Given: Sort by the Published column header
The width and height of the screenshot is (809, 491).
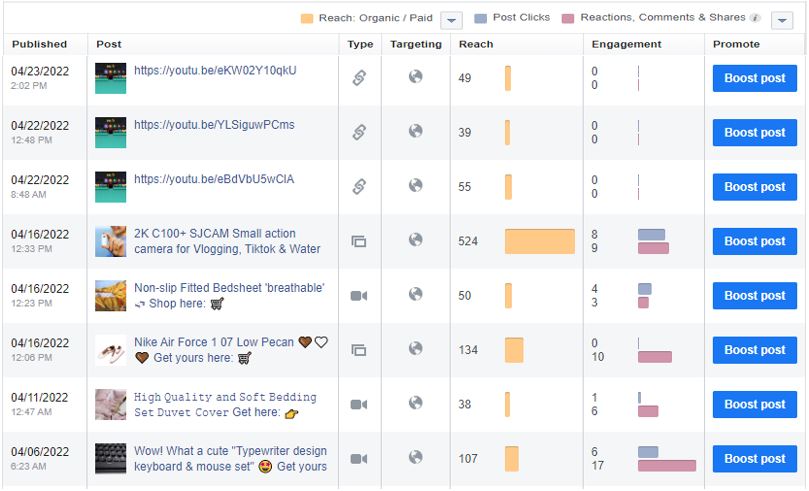Looking at the screenshot, I should pyautogui.click(x=40, y=44).
